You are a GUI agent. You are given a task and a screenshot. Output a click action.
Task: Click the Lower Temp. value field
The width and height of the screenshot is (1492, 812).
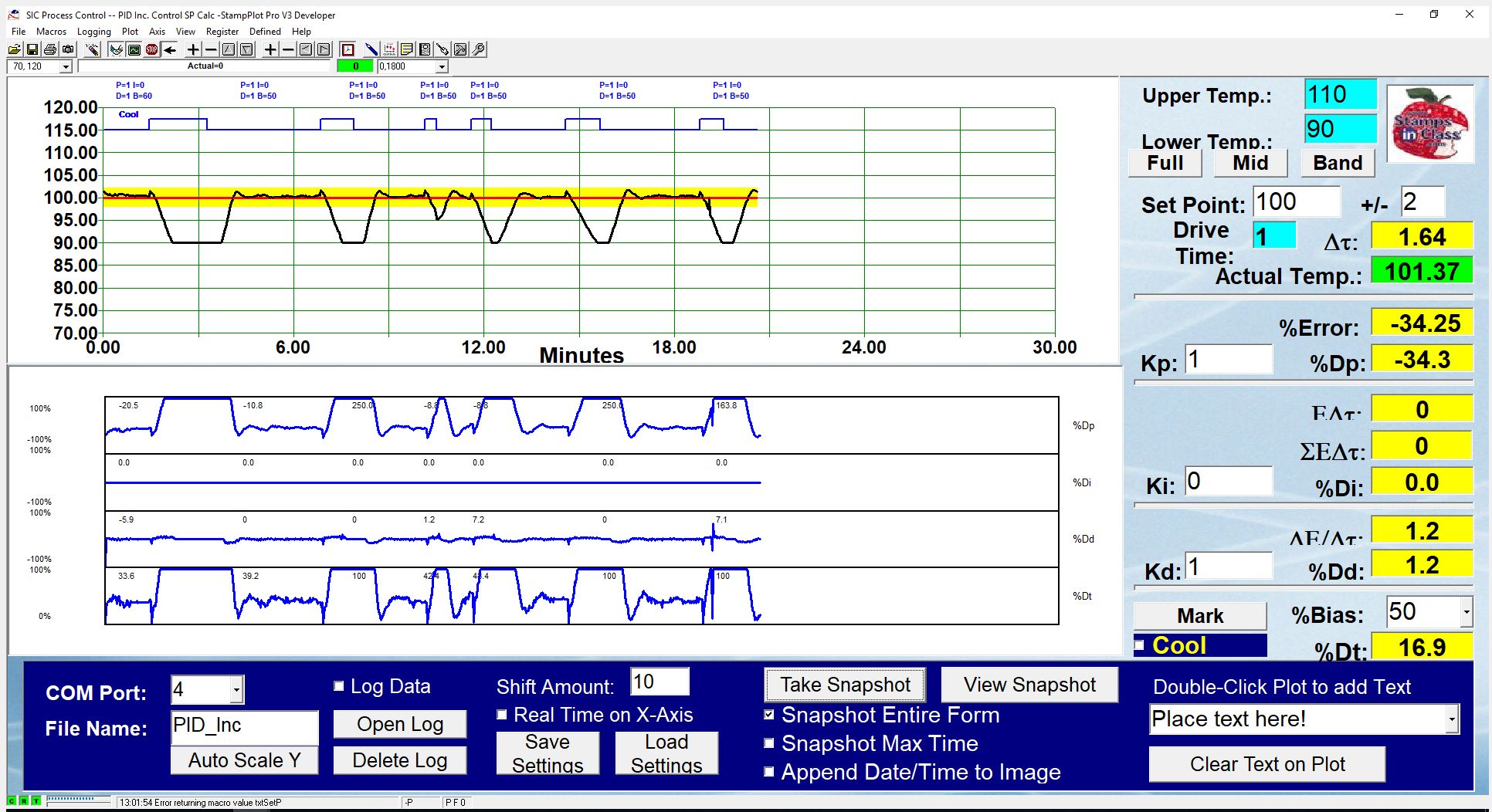pyautogui.click(x=1341, y=129)
